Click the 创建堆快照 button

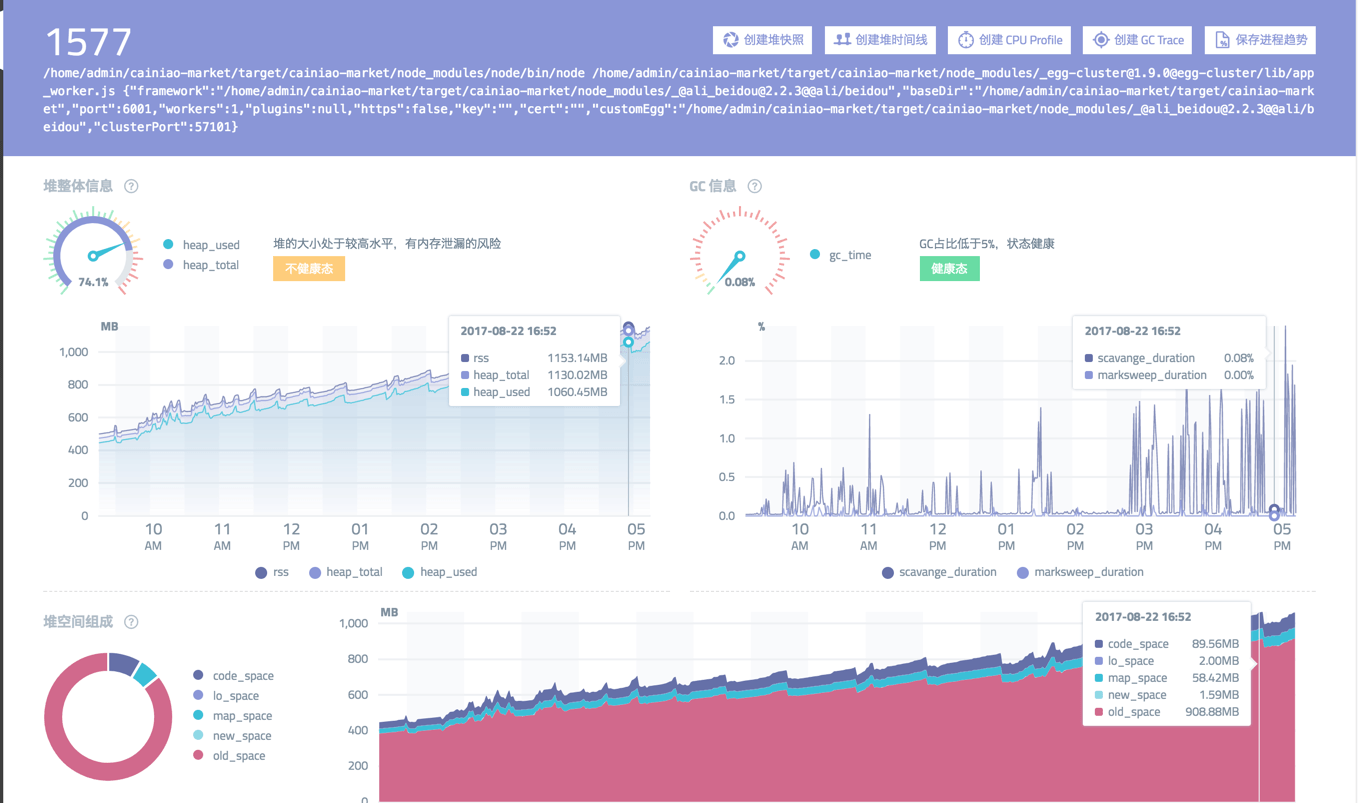[x=763, y=40]
